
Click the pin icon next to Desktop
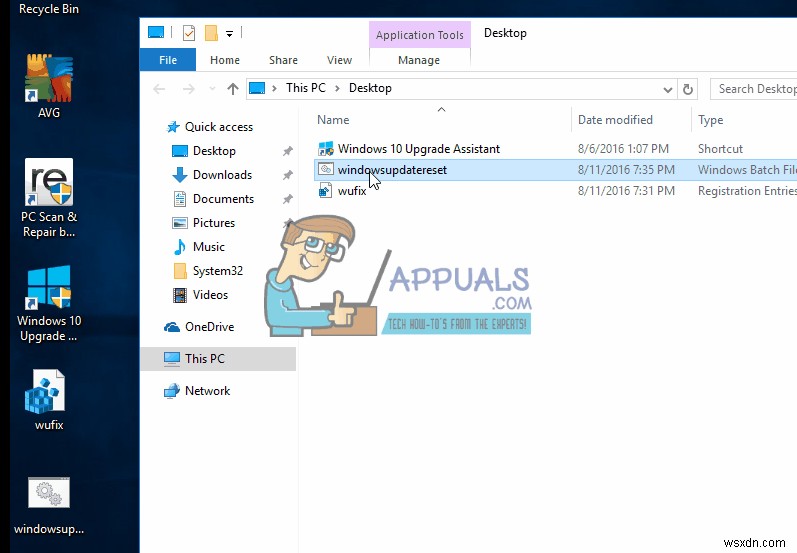click(288, 151)
